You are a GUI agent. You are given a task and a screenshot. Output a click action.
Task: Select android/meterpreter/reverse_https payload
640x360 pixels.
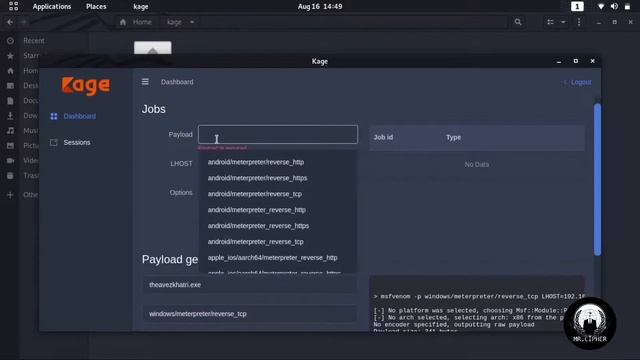[258, 178]
